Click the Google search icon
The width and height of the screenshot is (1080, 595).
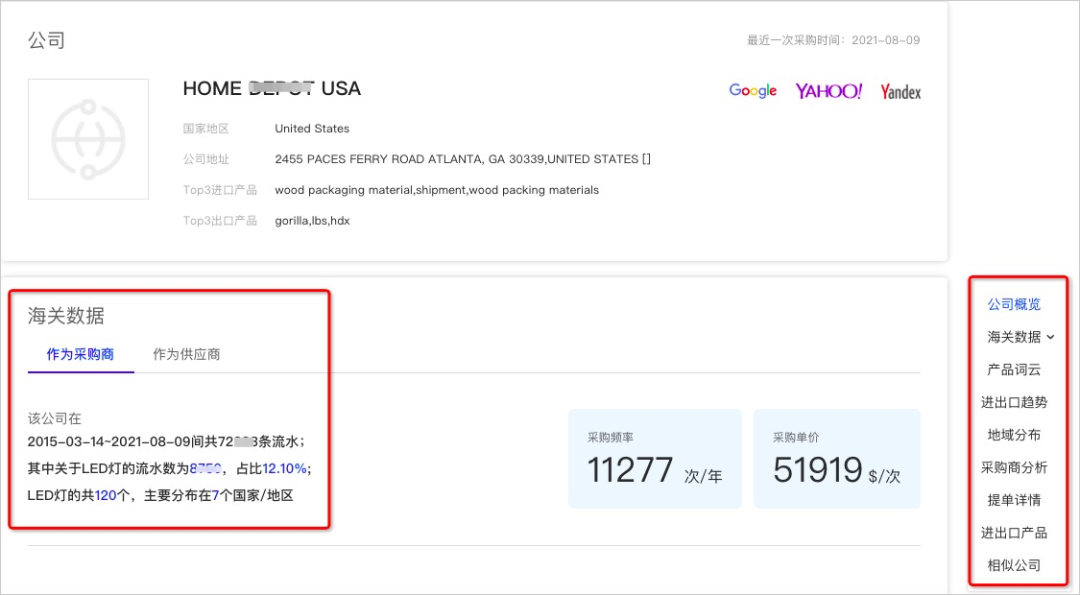pyautogui.click(x=752, y=90)
